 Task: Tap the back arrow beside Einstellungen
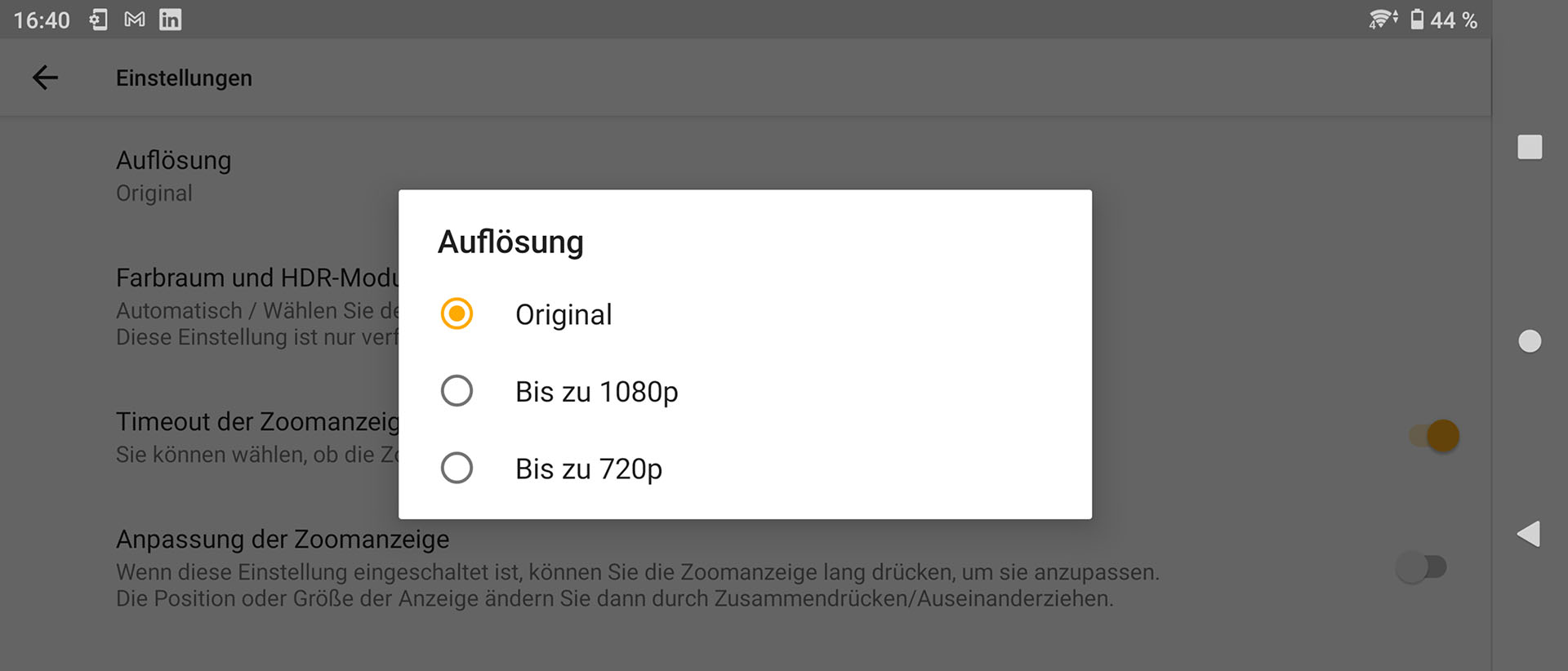tap(45, 78)
